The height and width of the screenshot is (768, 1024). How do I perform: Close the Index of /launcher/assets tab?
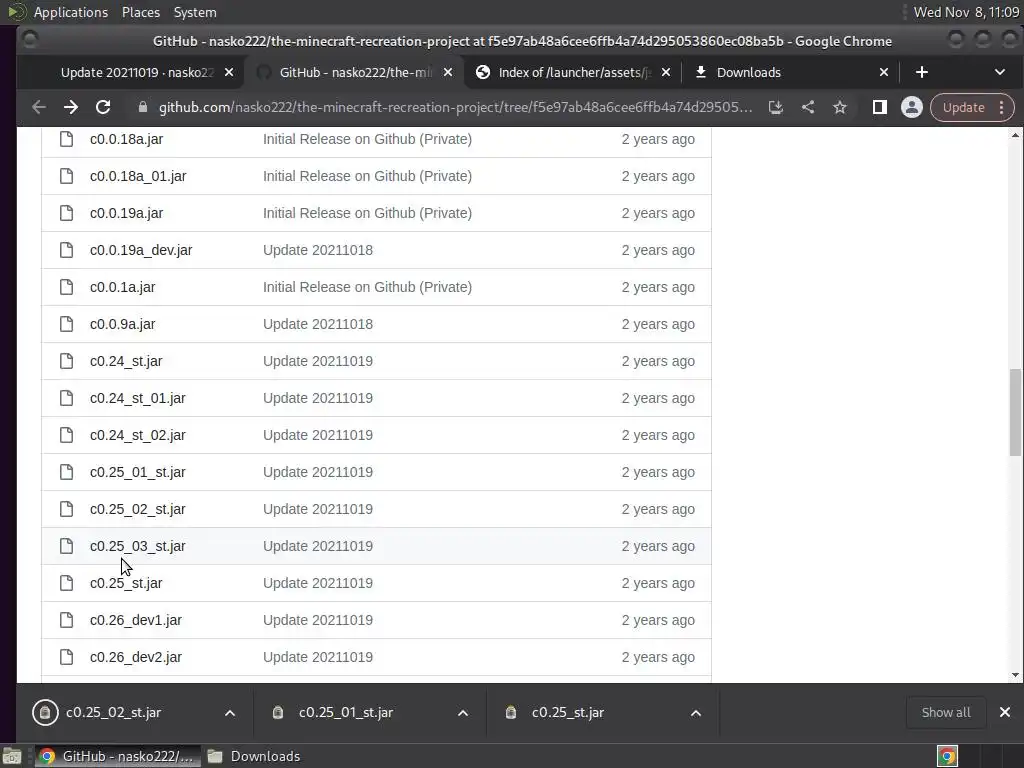[665, 72]
